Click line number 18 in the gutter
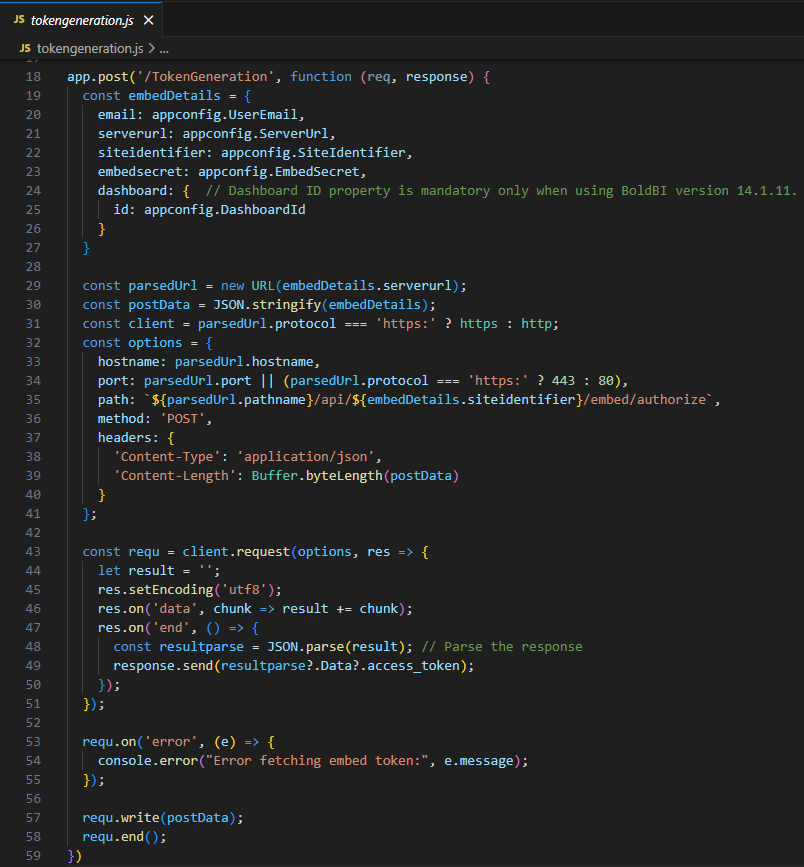Image resolution: width=804 pixels, height=867 pixels. (x=32, y=77)
